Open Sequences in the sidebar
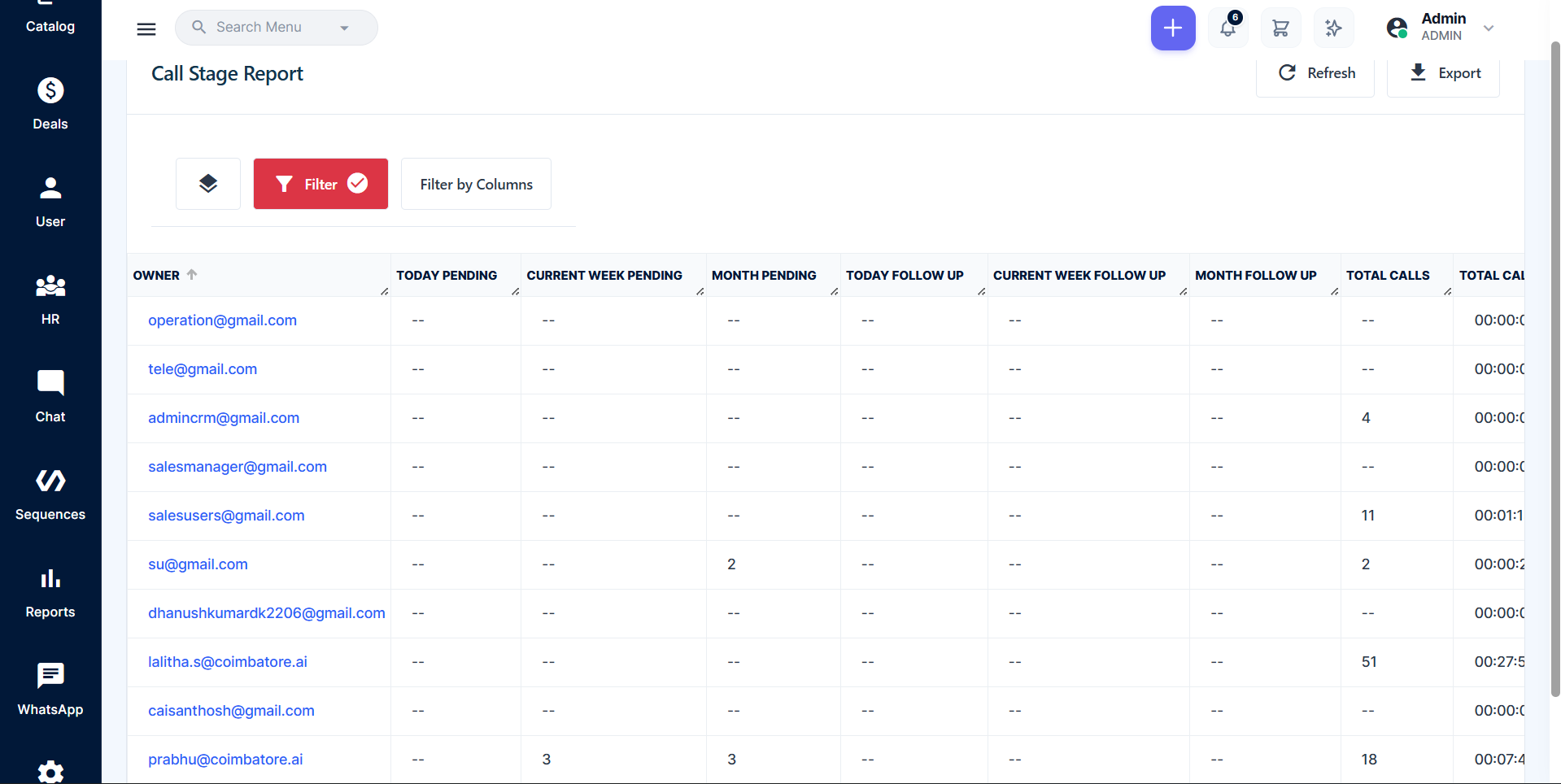The width and height of the screenshot is (1561, 784). point(50,494)
